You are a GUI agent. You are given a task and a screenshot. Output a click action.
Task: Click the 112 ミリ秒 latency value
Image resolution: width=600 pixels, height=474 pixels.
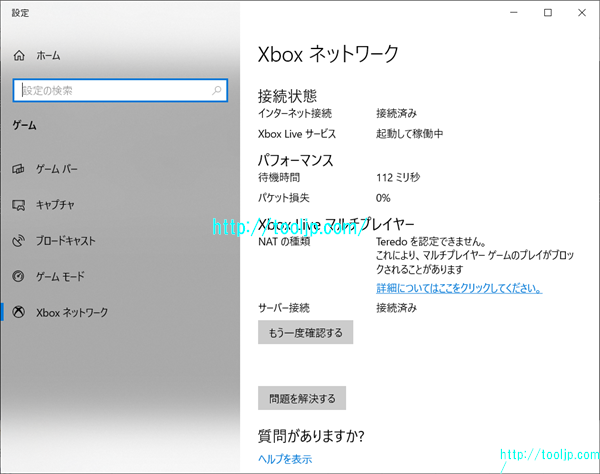coord(398,178)
